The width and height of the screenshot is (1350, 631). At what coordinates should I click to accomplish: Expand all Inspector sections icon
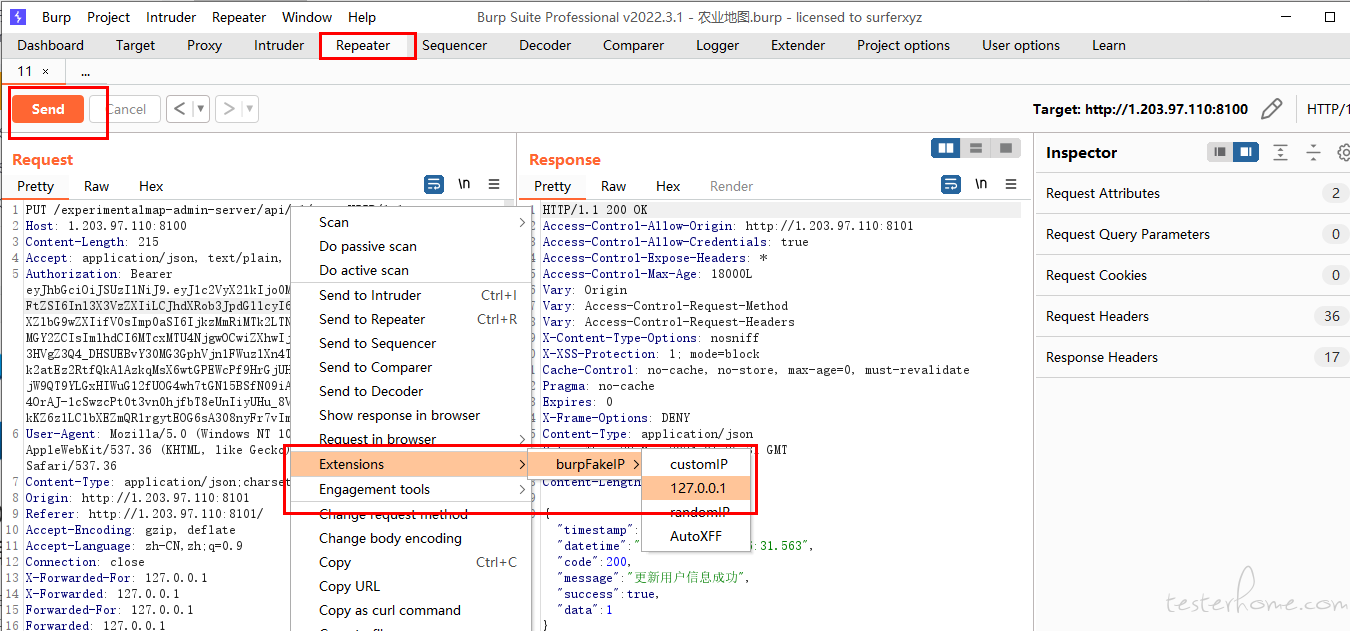pos(1280,152)
